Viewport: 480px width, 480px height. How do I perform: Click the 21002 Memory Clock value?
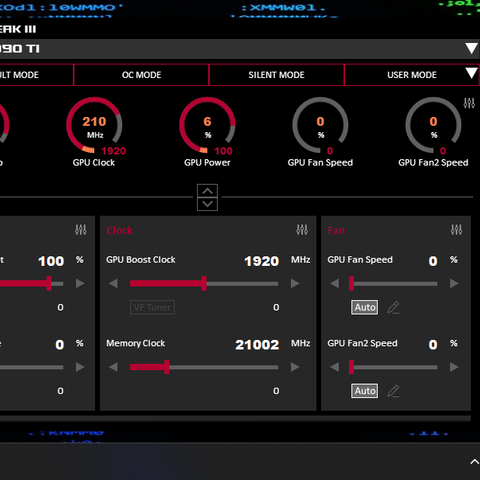[257, 345]
